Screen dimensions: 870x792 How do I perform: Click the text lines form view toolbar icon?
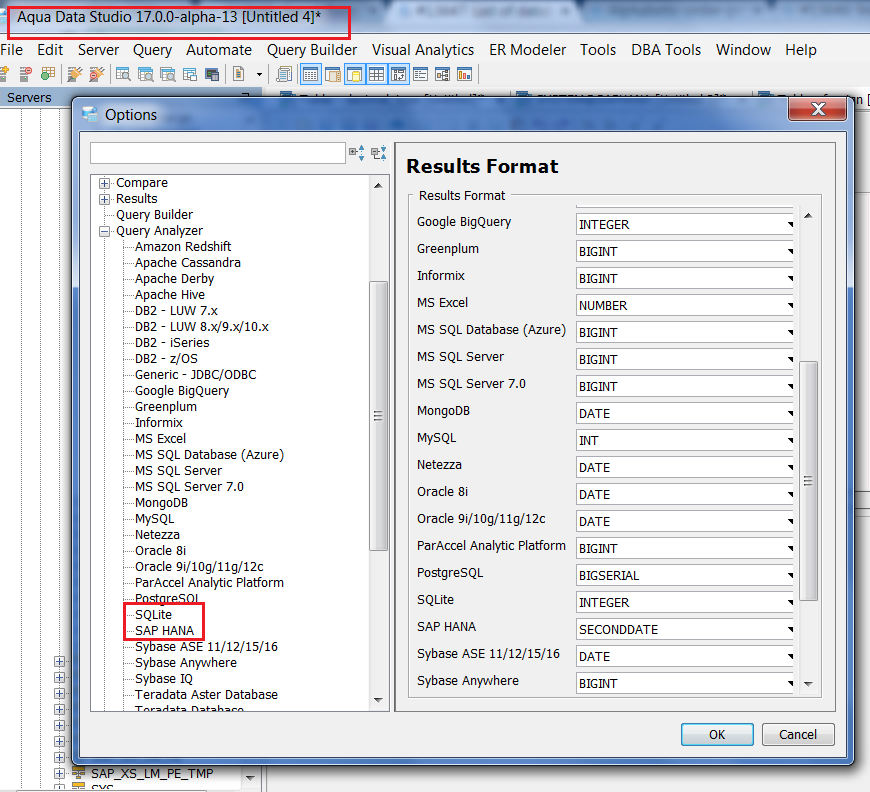click(421, 74)
